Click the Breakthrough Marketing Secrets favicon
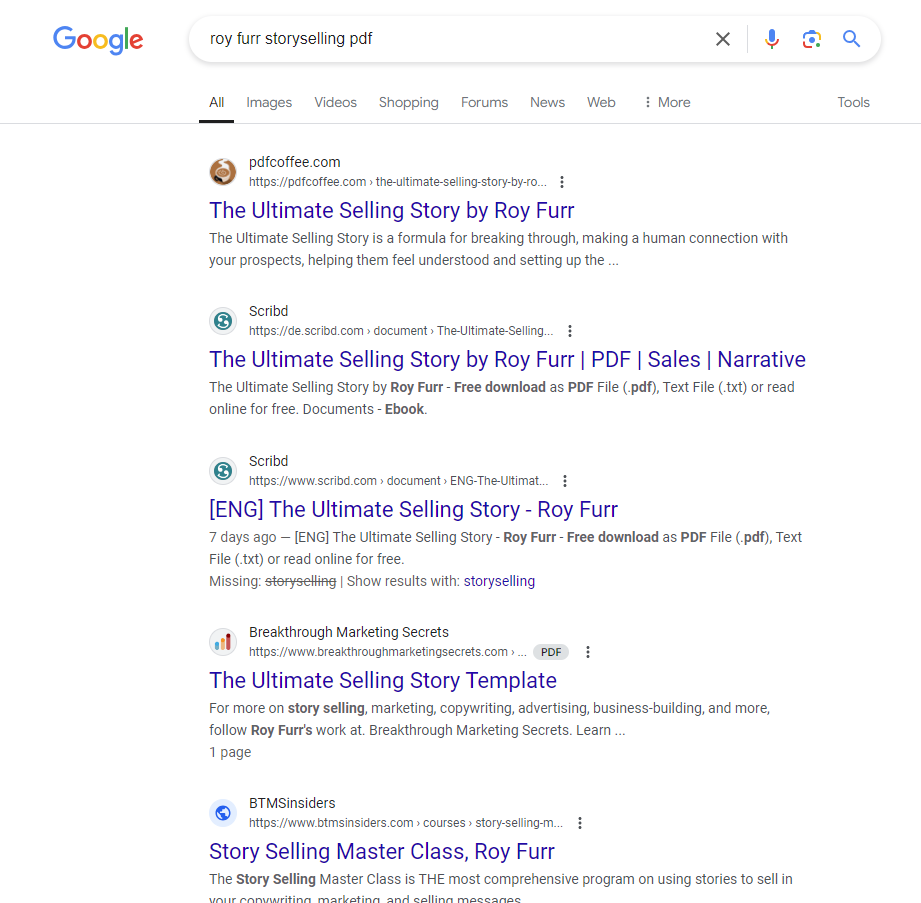Screen dimensions: 921x903 coord(223,642)
